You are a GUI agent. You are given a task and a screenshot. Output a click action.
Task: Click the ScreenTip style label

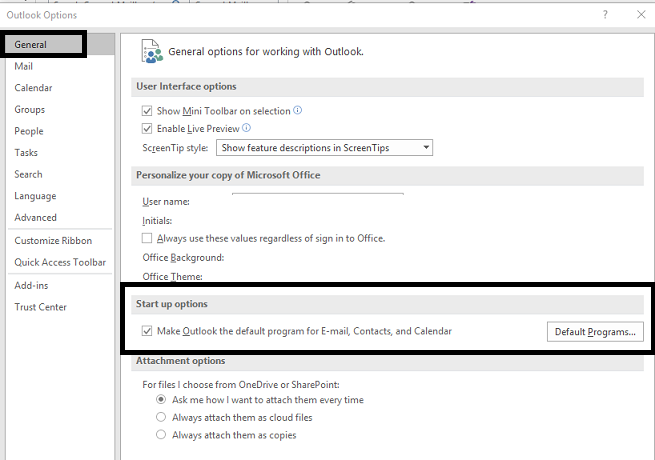coord(175,148)
